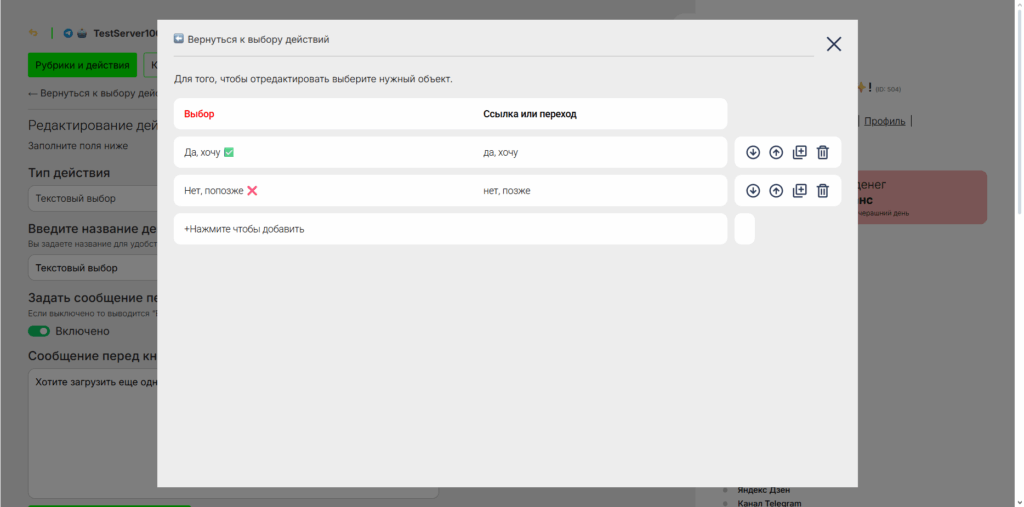Open the "Тип действия" dropdown

click(92, 199)
